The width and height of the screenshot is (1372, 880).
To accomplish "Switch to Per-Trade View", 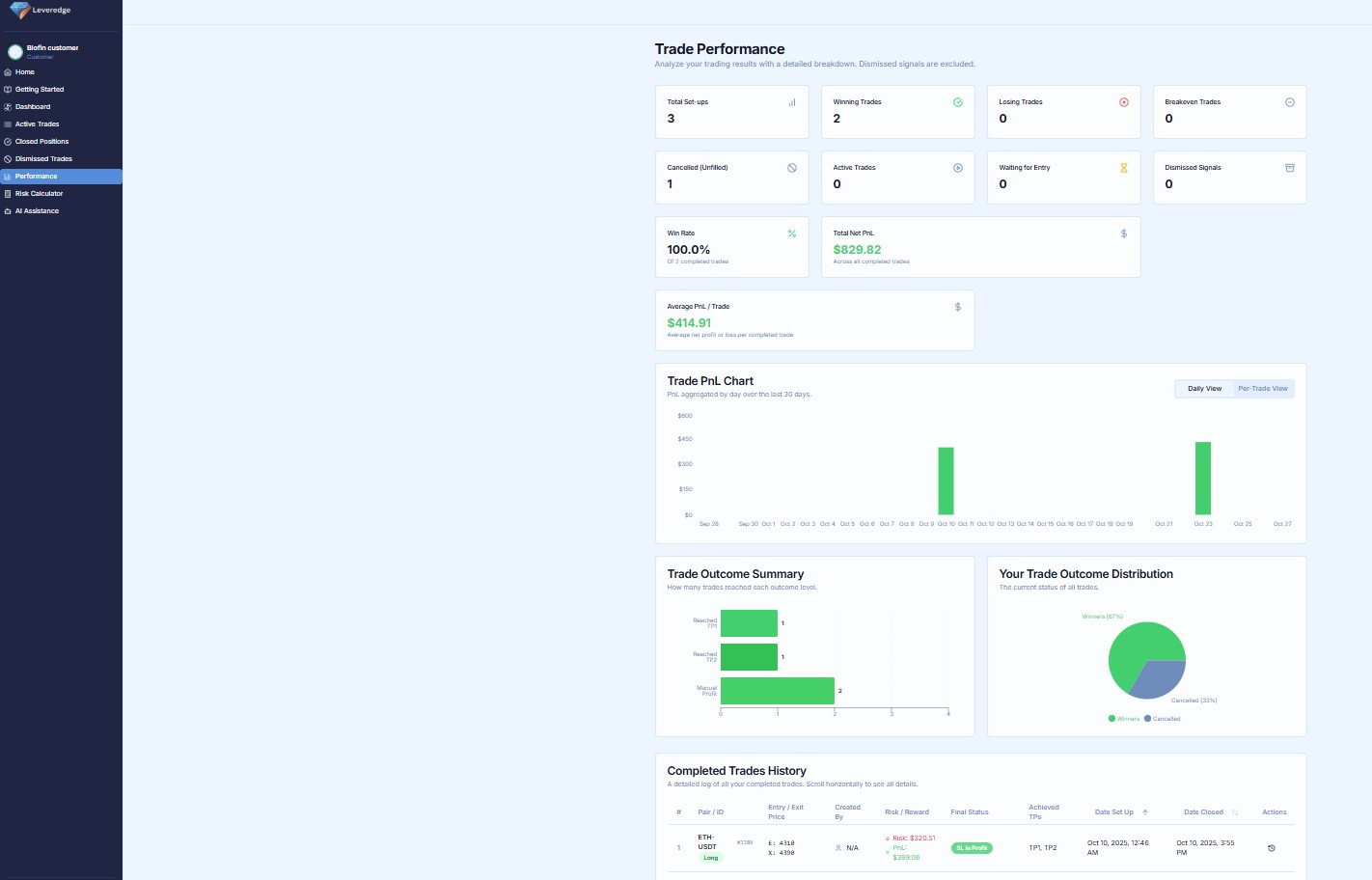I will click(1263, 388).
